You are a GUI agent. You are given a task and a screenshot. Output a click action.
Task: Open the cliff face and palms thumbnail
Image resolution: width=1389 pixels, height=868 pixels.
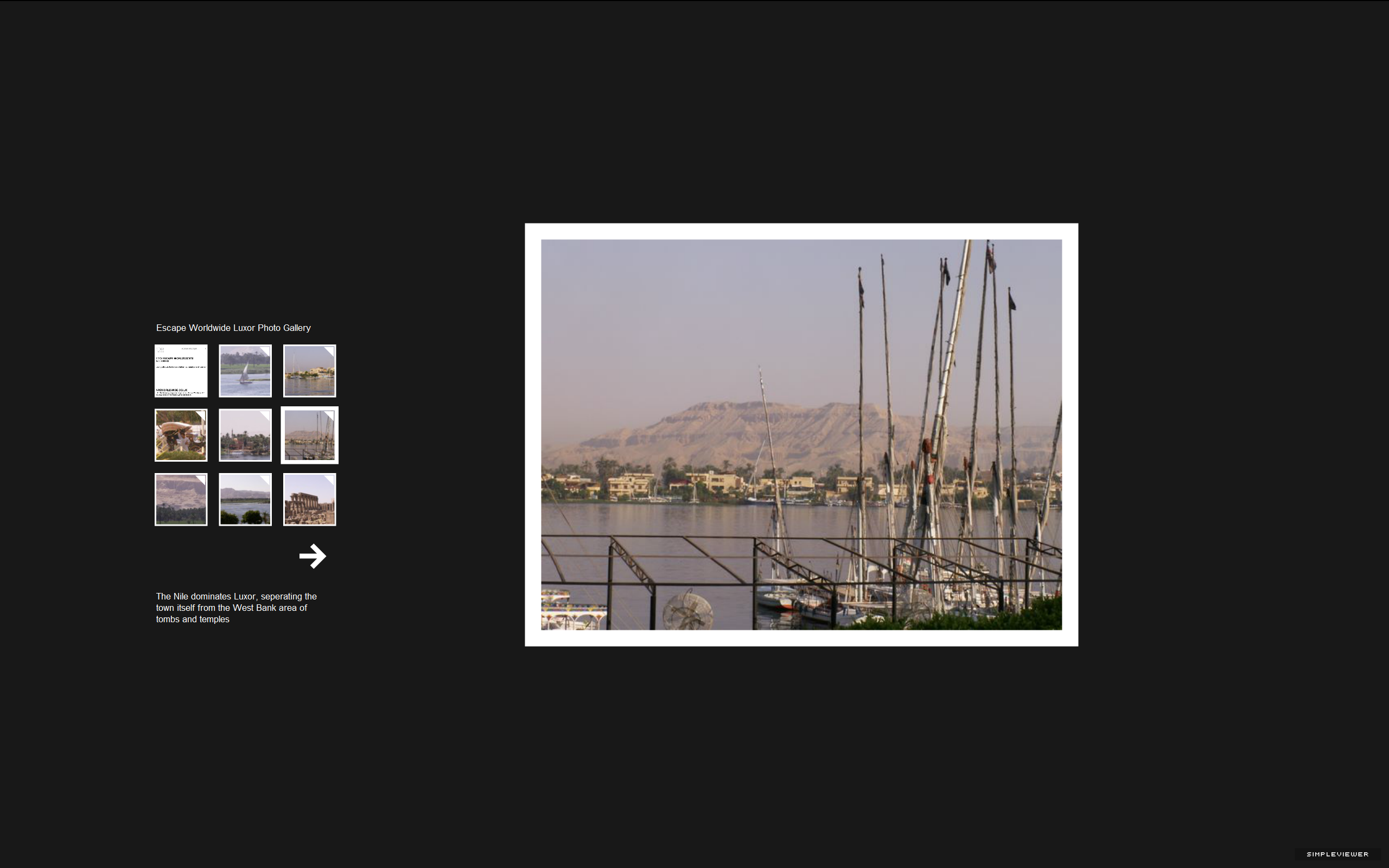tap(181, 500)
